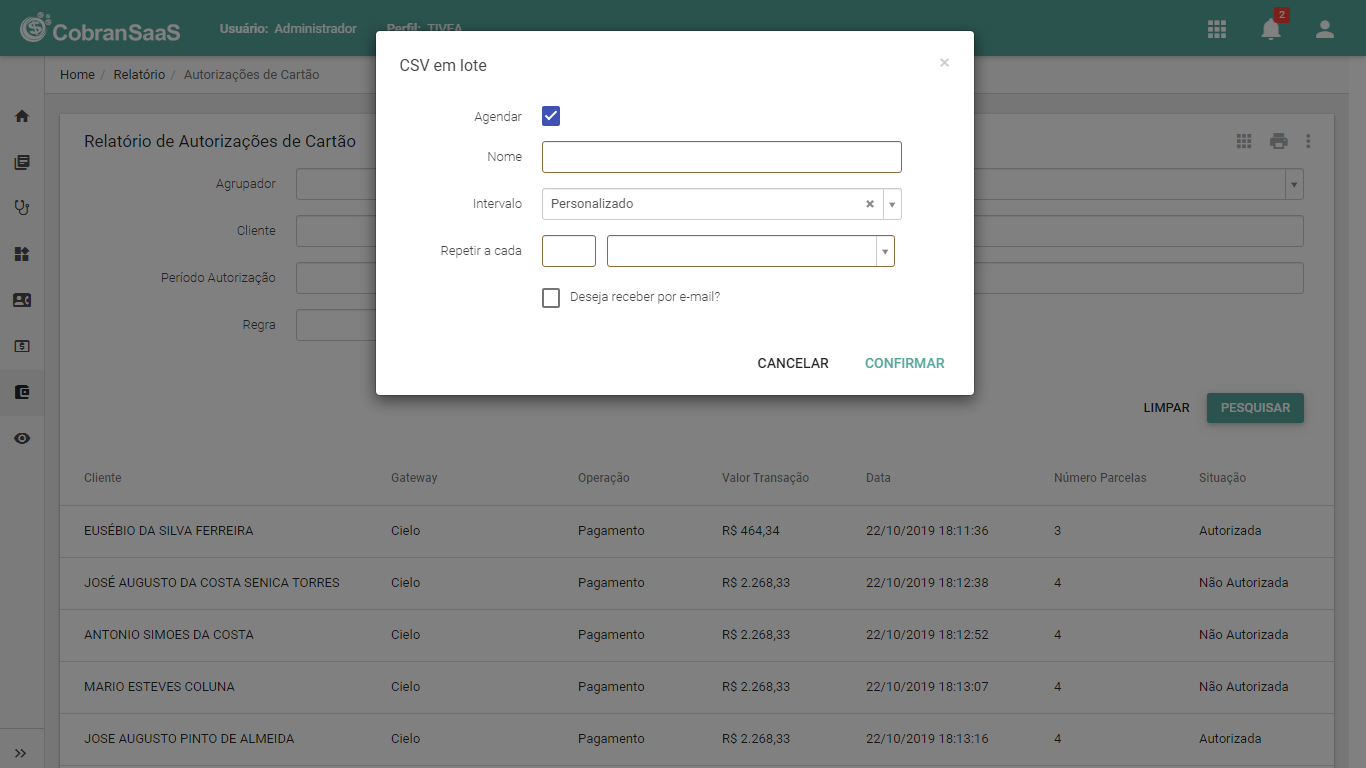Print the report with the printer icon

[x=1279, y=141]
